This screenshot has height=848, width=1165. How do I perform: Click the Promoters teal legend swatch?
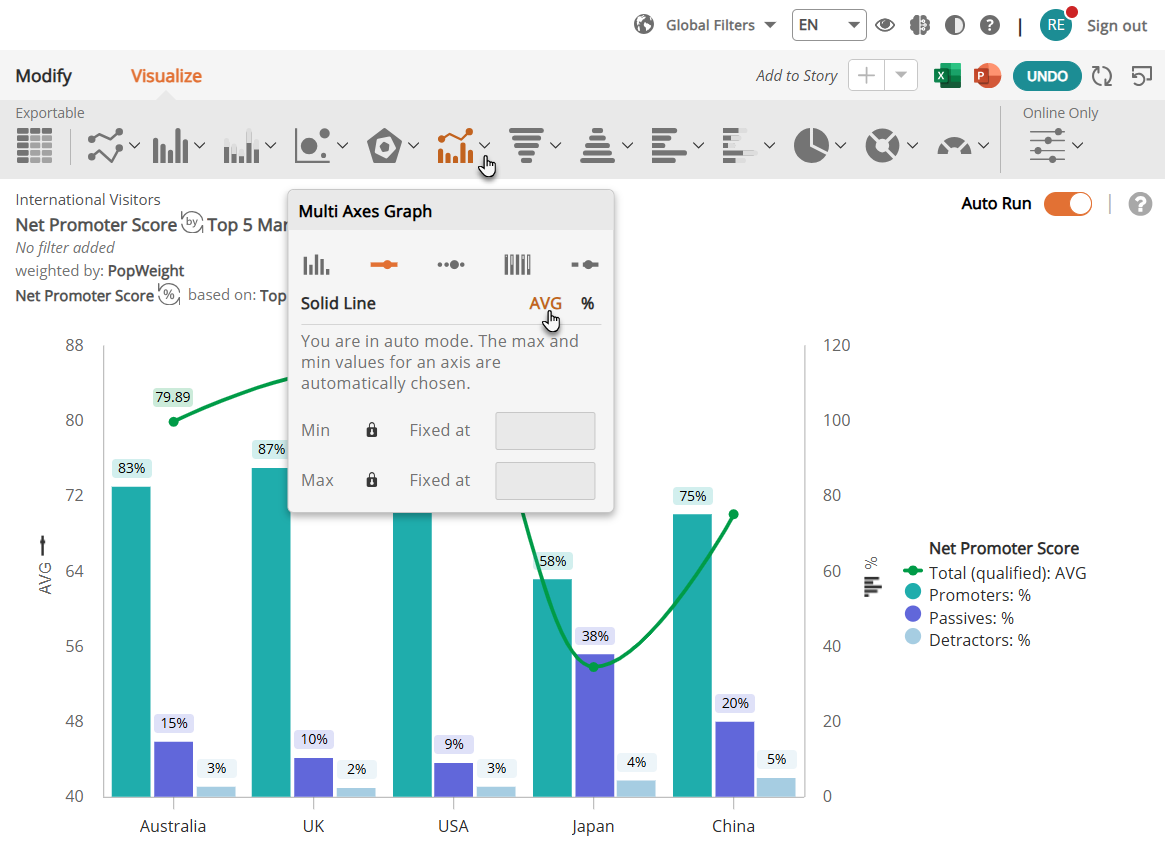913,592
